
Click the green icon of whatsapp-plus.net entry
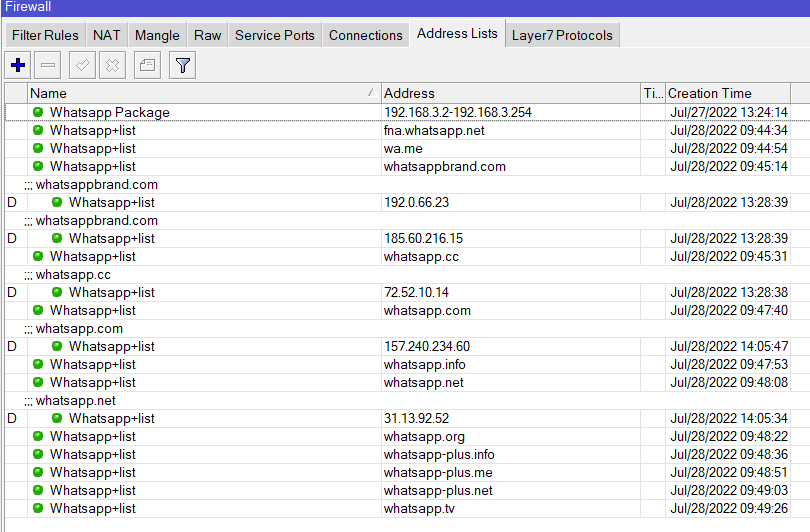coord(38,490)
